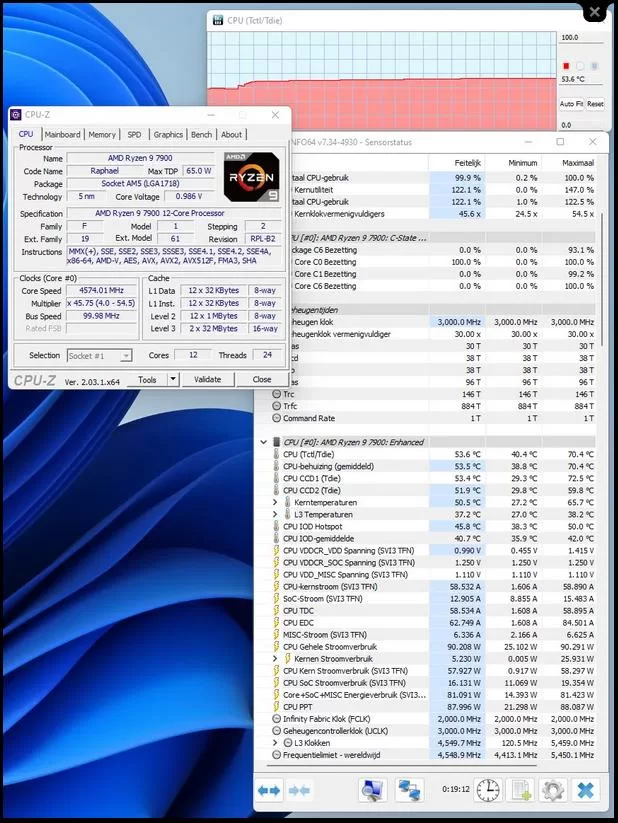Click the red graph color swatch
Screen dimensions: 618x823
pyautogui.click(x=566, y=66)
